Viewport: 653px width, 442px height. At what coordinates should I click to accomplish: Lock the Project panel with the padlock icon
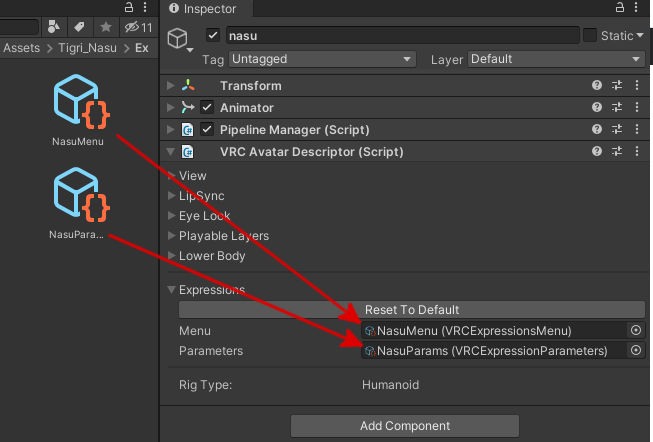tap(129, 7)
